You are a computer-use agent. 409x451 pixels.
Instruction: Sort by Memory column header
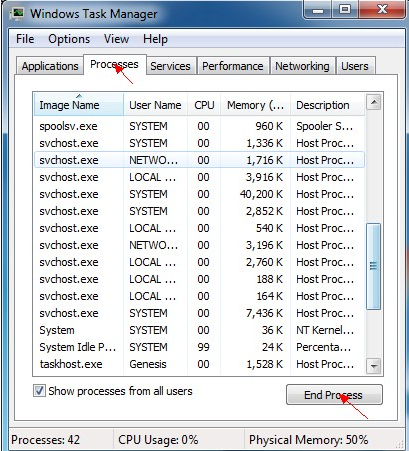[255, 105]
